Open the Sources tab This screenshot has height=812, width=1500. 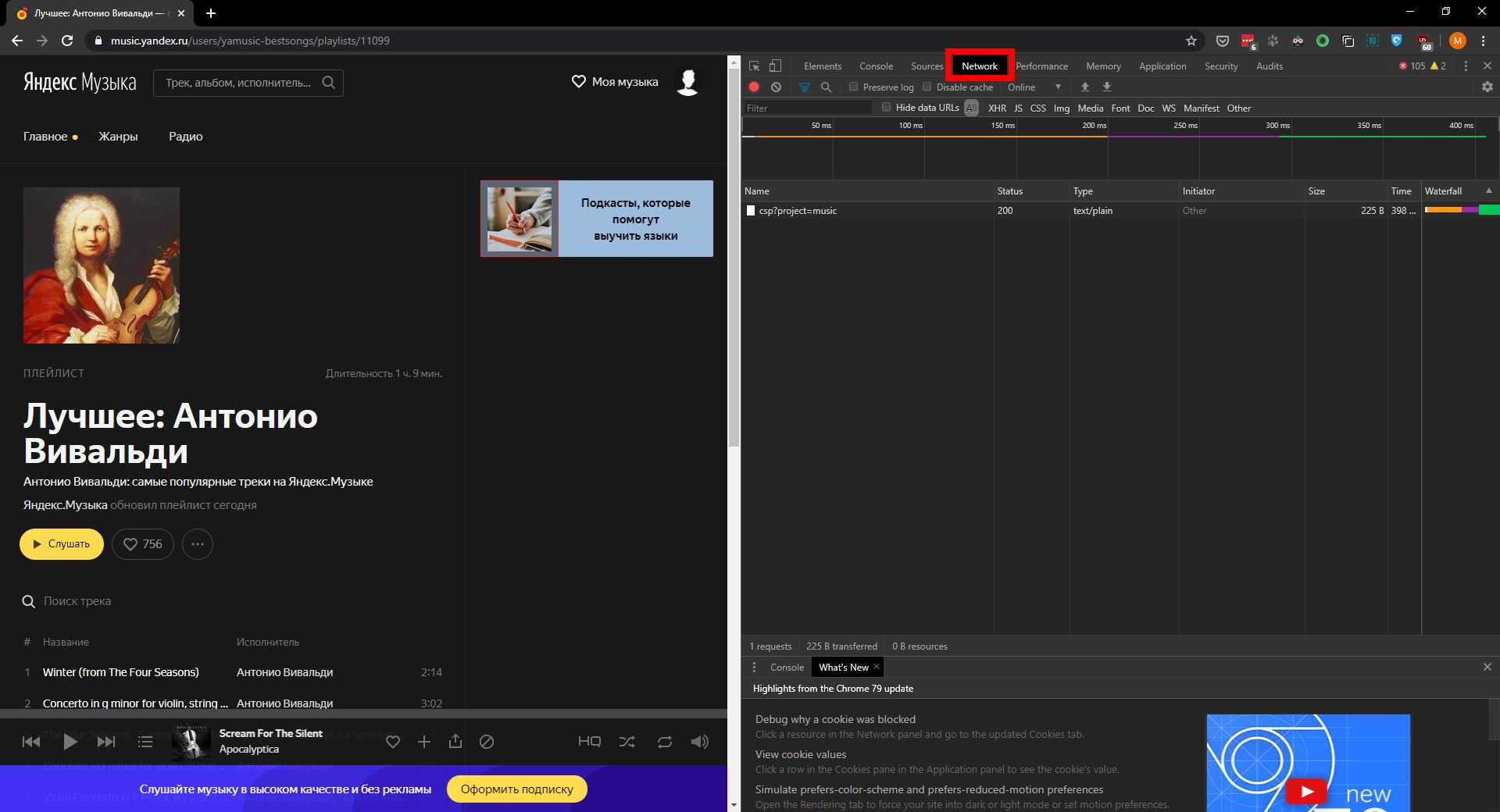927,66
